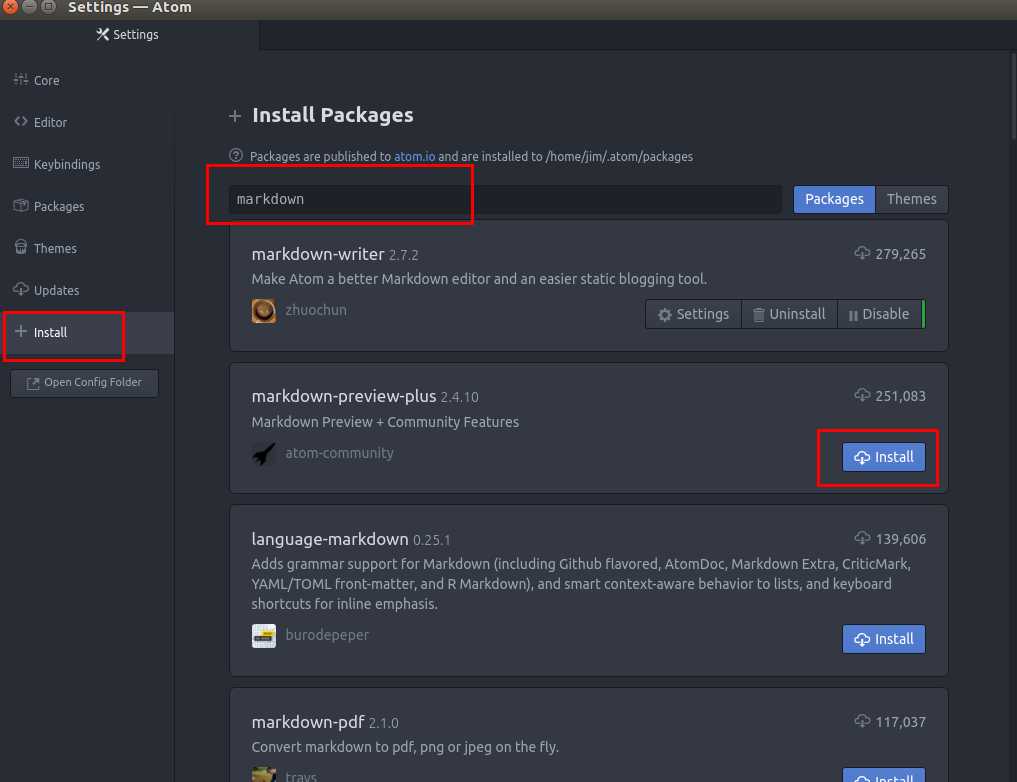Viewport: 1017px width, 782px height.
Task: Click the tools icon on Settings tab
Action: pos(102,34)
